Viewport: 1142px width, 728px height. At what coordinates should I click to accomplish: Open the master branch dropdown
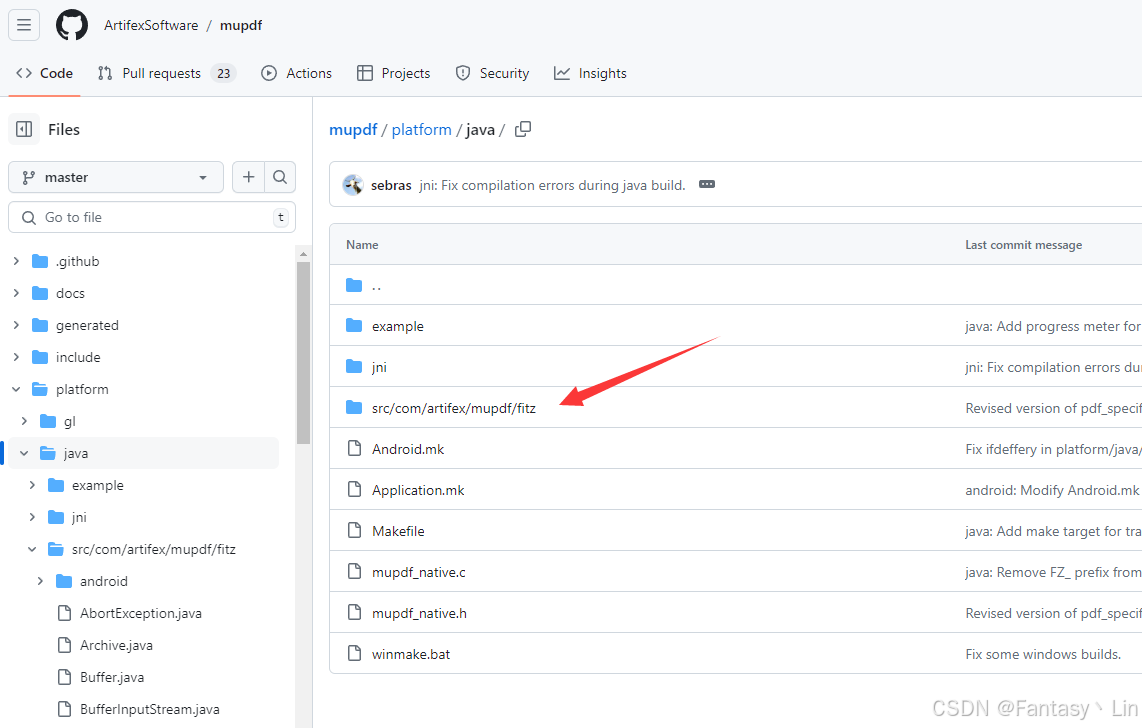116,177
